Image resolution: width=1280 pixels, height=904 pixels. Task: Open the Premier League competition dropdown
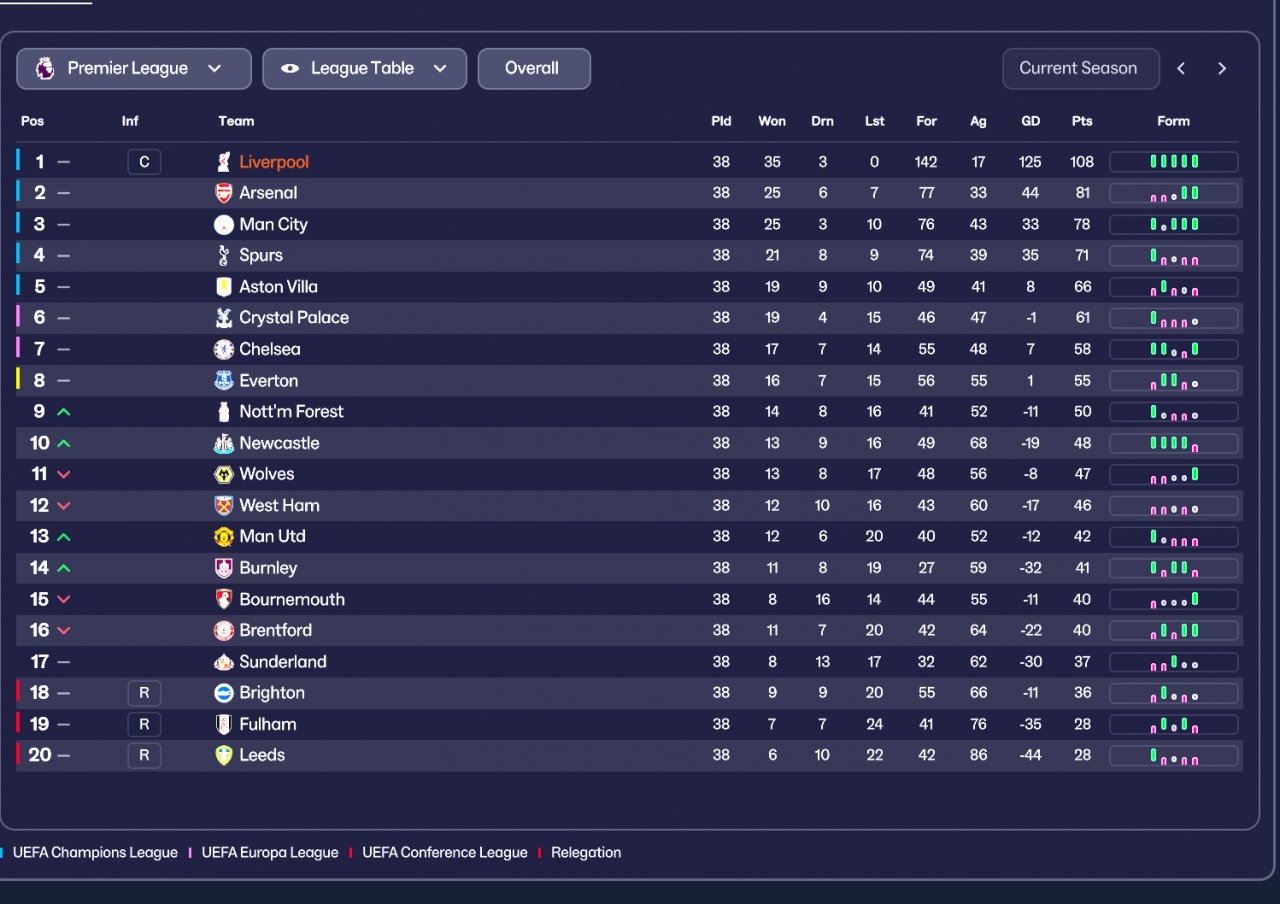click(x=134, y=69)
